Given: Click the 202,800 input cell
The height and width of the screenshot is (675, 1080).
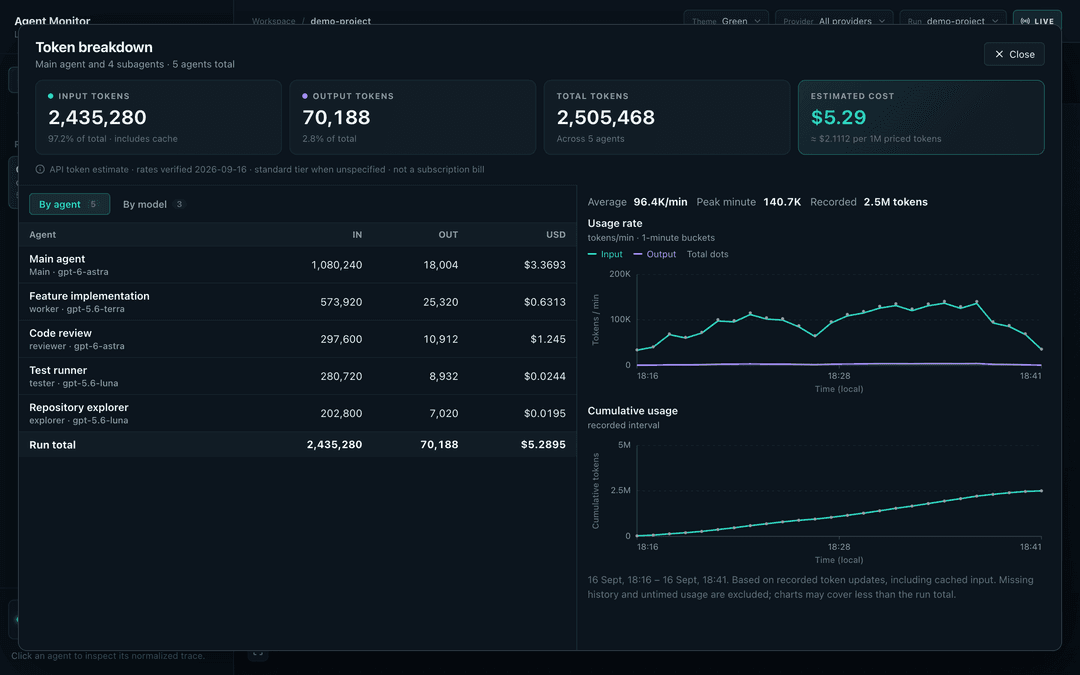Looking at the screenshot, I should 341,414.
